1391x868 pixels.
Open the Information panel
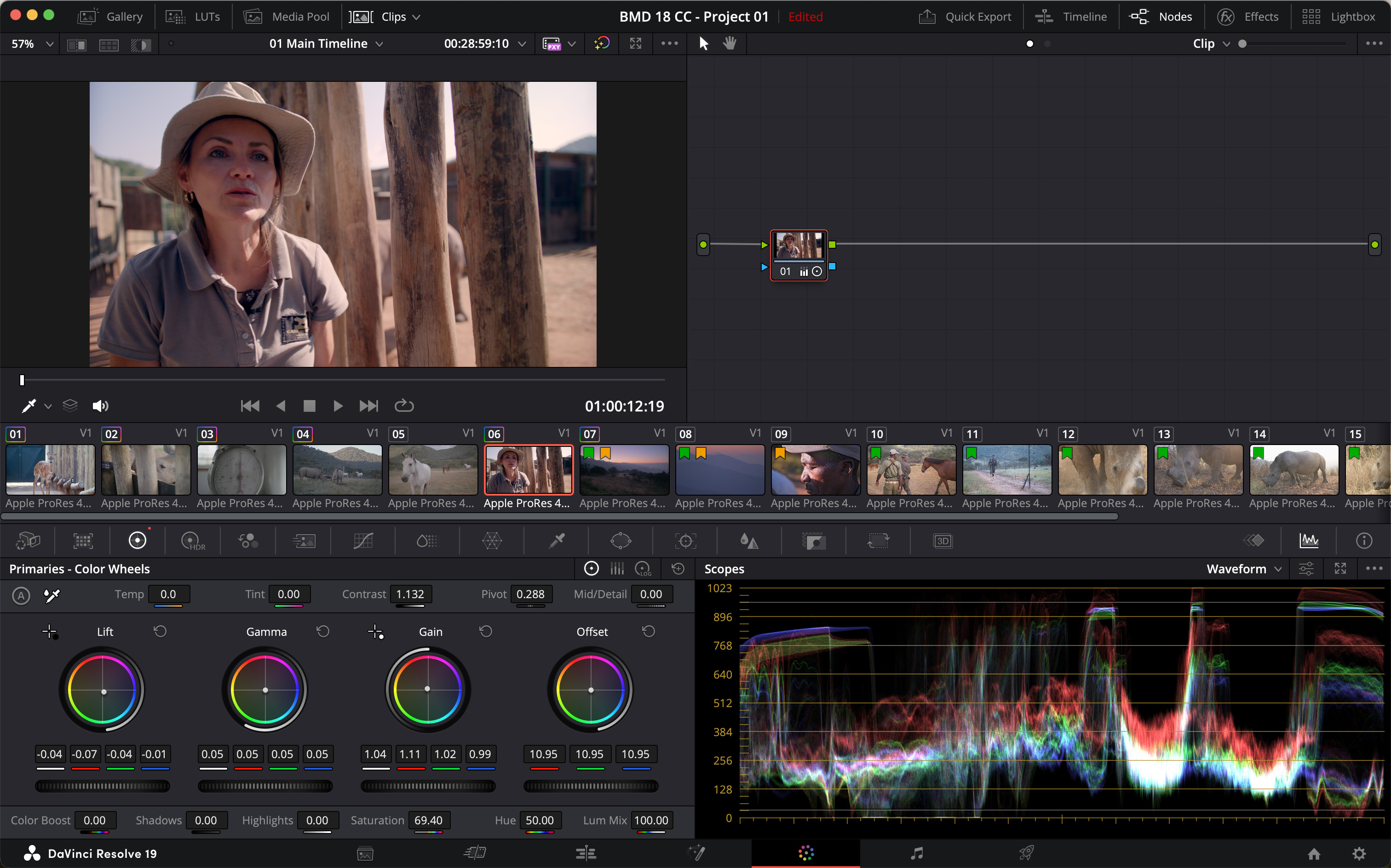(x=1364, y=541)
